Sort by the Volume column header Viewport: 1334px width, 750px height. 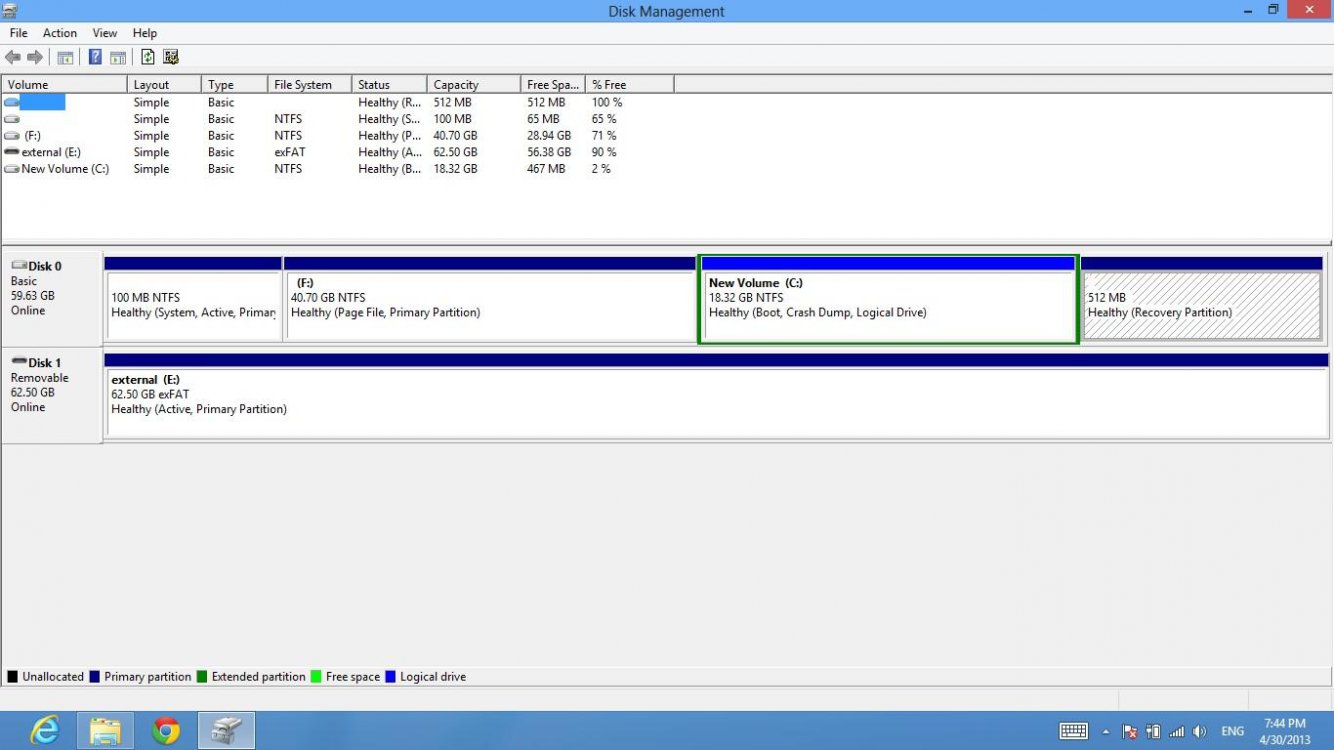click(x=65, y=85)
